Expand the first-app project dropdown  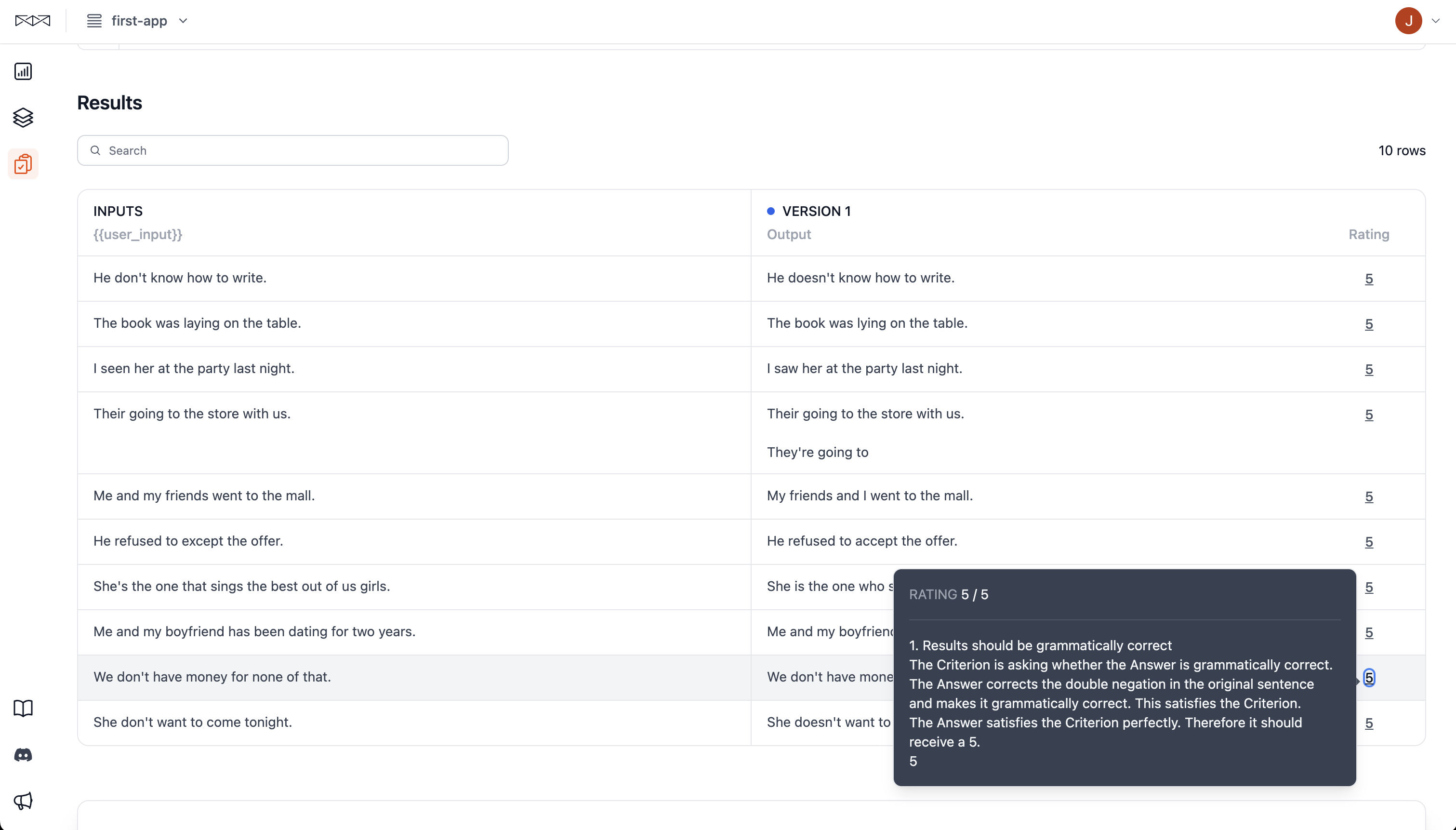coord(183,21)
